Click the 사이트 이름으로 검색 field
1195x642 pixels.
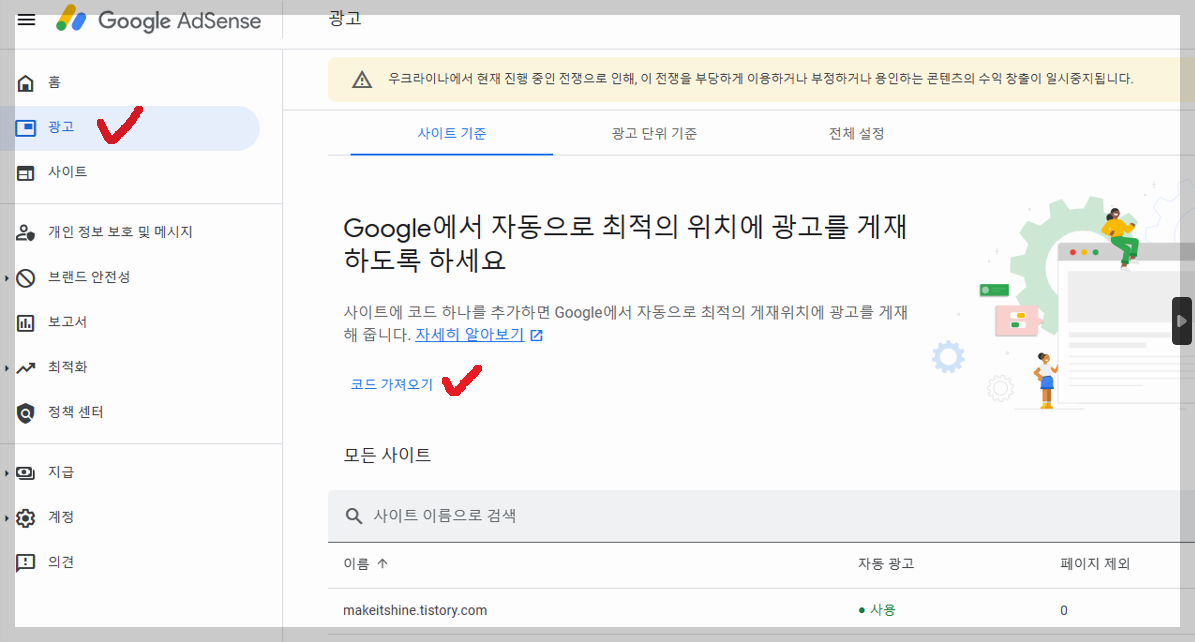761,516
